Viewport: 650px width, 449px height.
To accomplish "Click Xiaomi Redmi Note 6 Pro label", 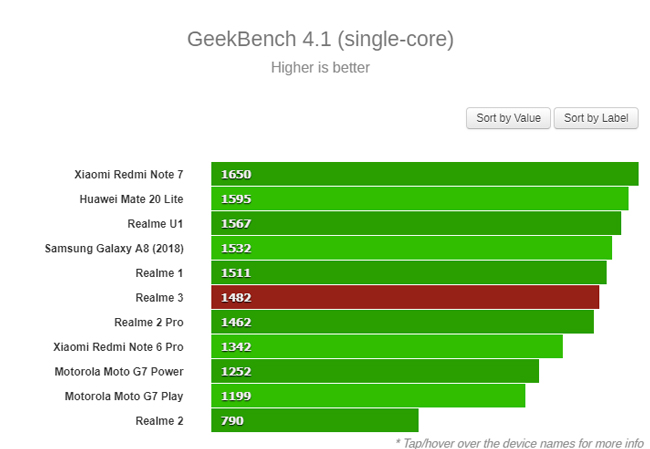I will [x=118, y=347].
